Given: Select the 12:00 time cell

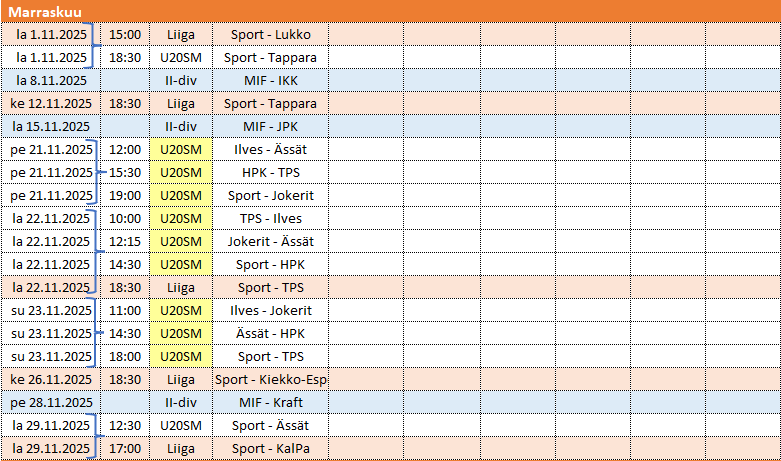Looking at the screenshot, I should pos(125,149).
